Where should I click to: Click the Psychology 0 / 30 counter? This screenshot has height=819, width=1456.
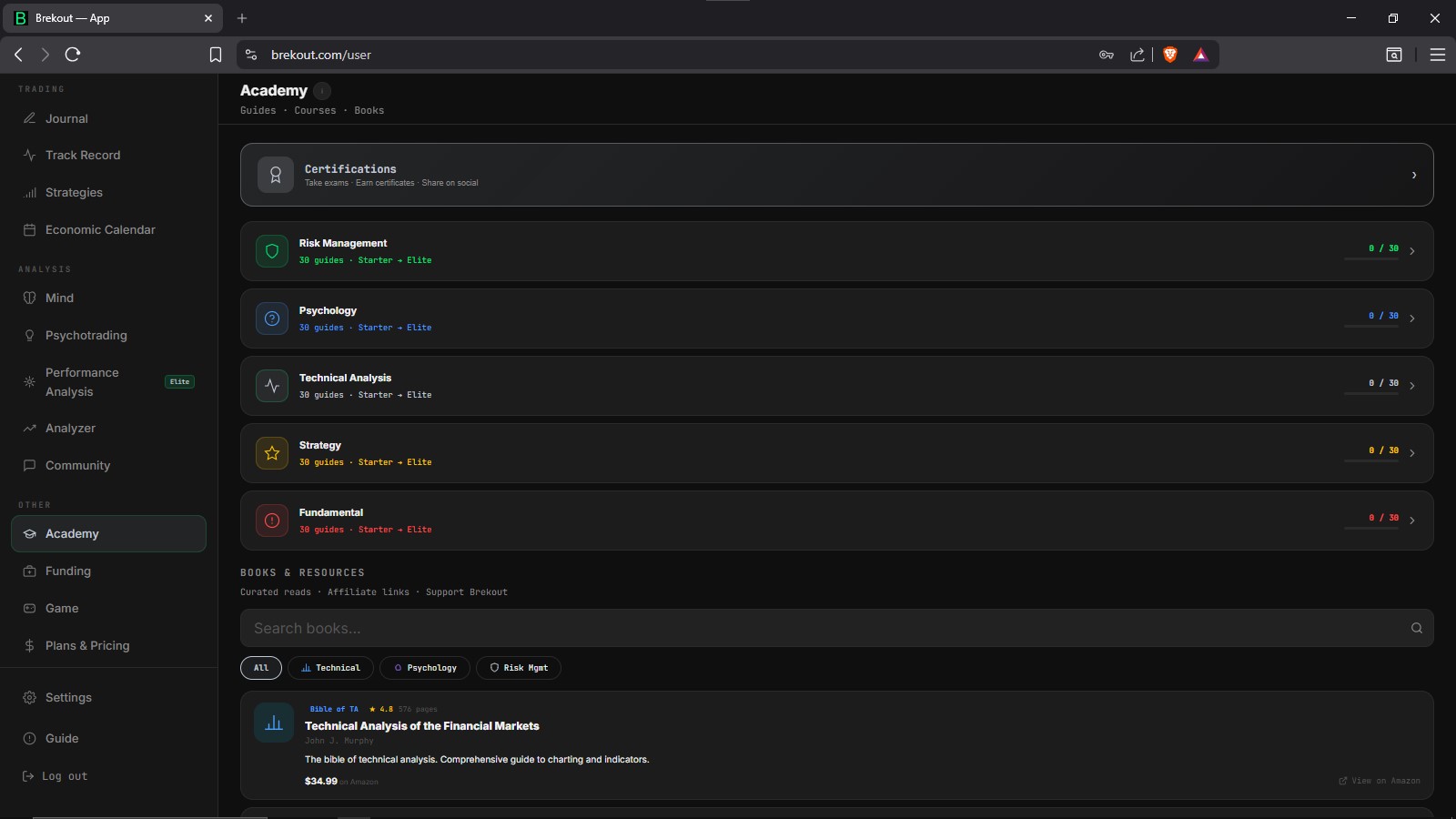(x=1383, y=316)
